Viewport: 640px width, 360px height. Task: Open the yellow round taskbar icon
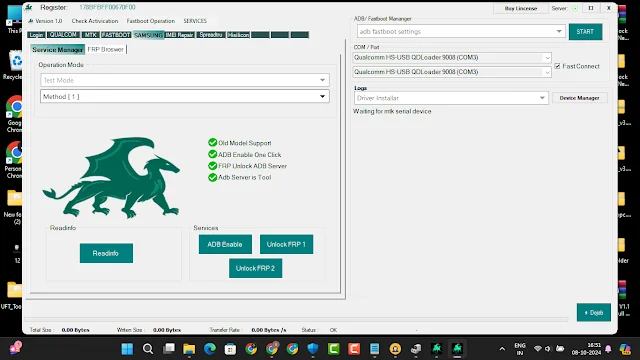click(395, 349)
